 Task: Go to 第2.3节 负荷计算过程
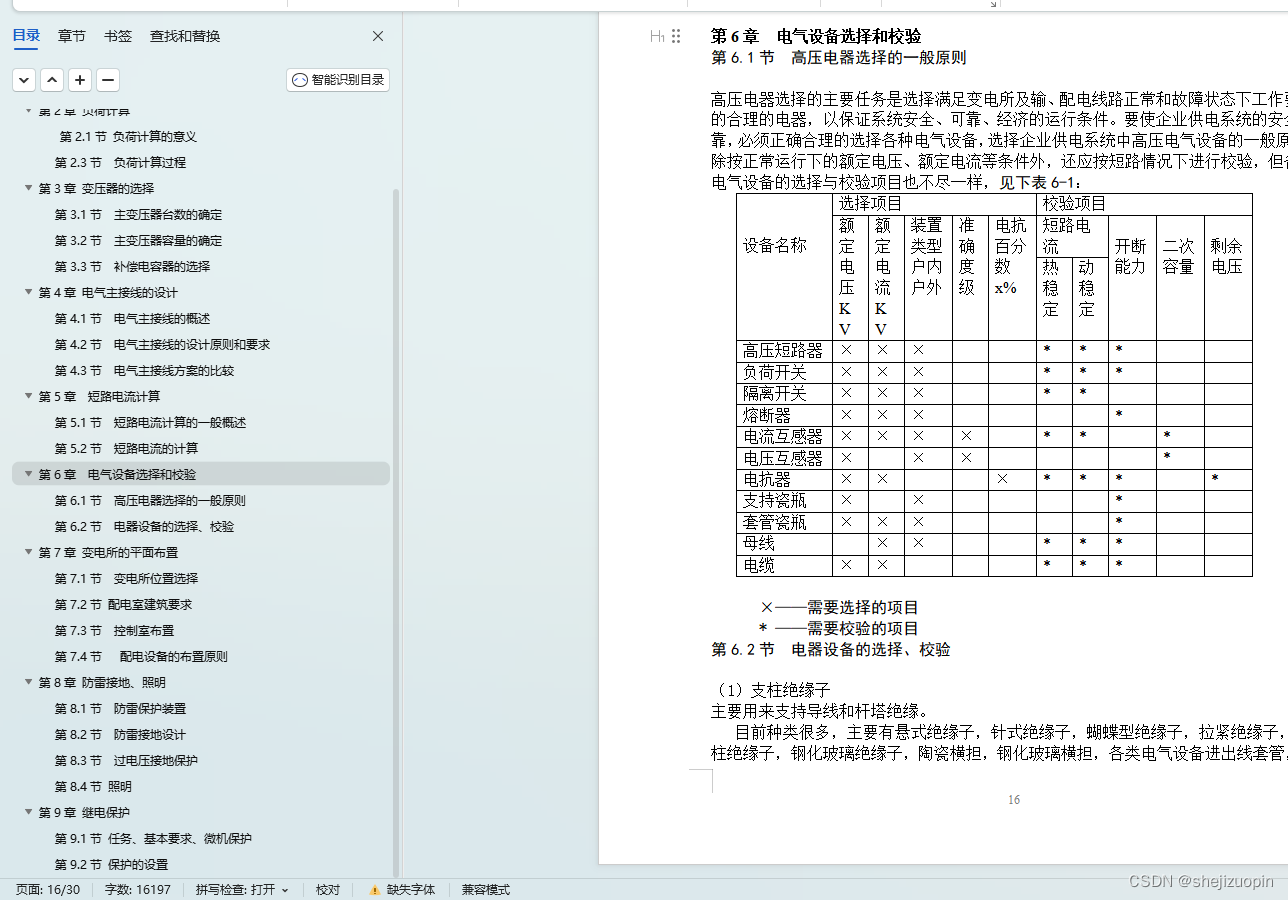pos(120,162)
